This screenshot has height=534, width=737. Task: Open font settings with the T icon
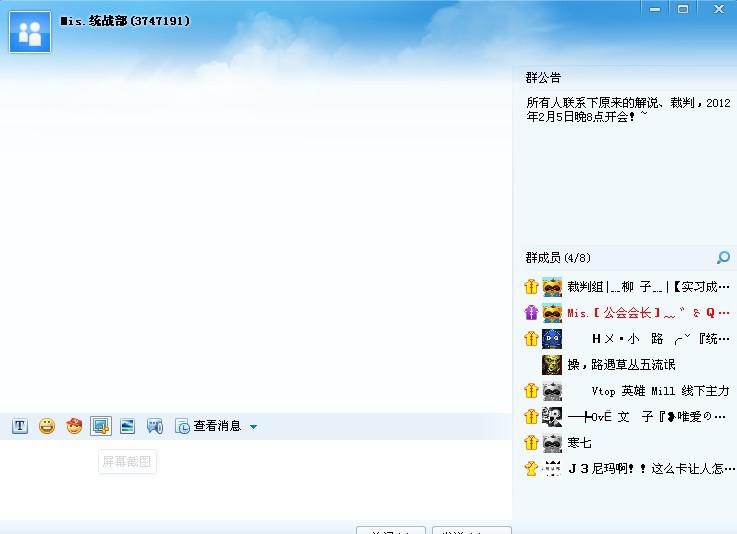tap(20, 426)
